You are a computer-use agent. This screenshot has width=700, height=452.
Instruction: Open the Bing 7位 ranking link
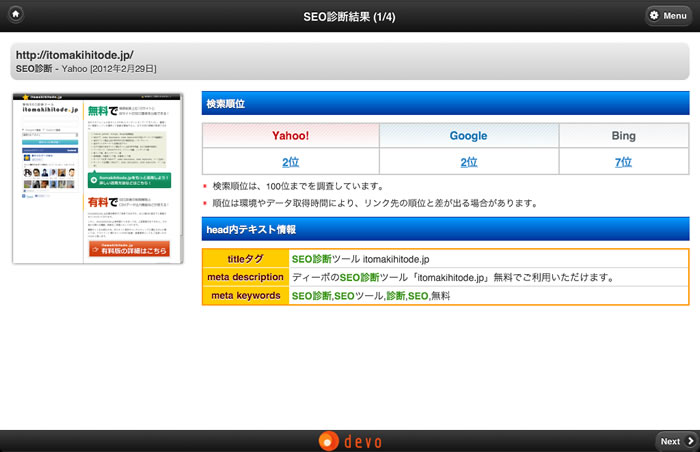tap(623, 162)
